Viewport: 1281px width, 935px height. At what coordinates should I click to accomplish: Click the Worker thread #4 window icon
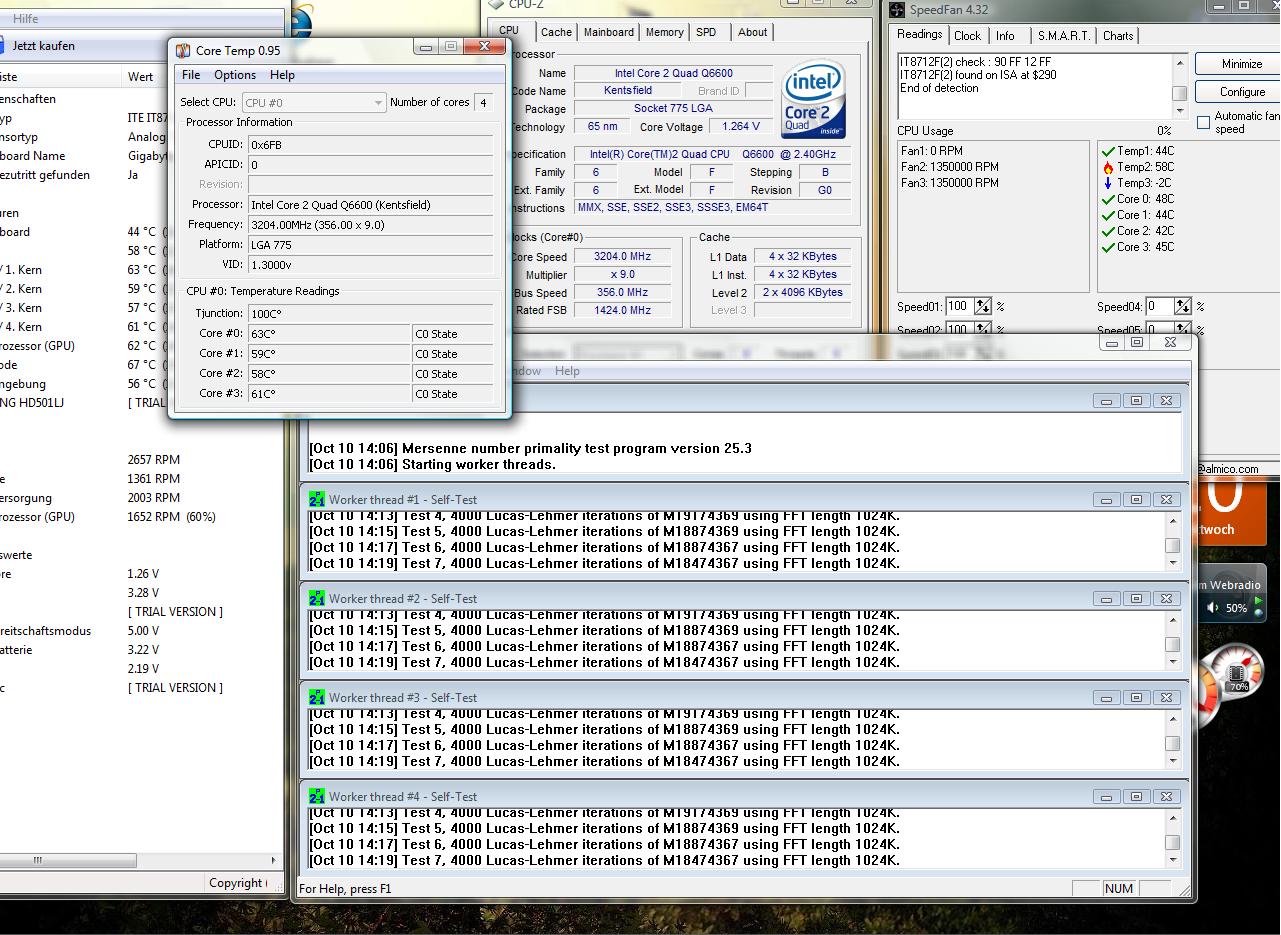click(317, 796)
